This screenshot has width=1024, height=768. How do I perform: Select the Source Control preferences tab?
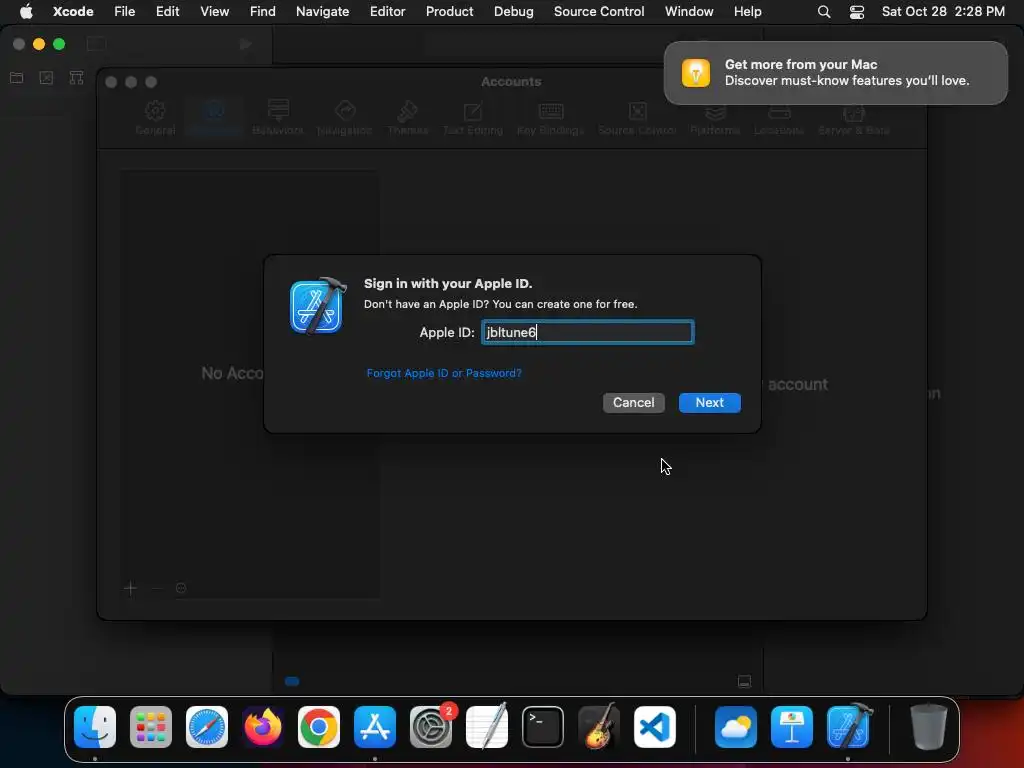pos(637,118)
